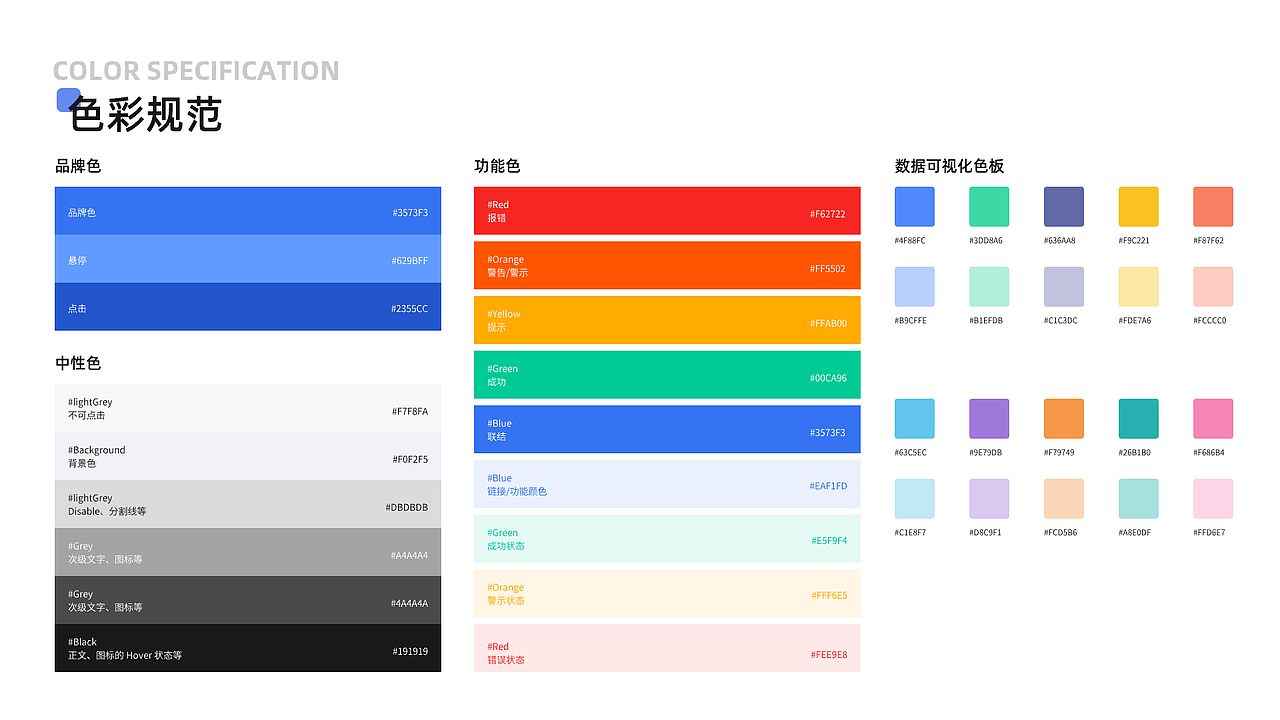The width and height of the screenshot is (1280, 720).
Task: Select the #Black Hover 状态 color bar
Action: coord(247,647)
